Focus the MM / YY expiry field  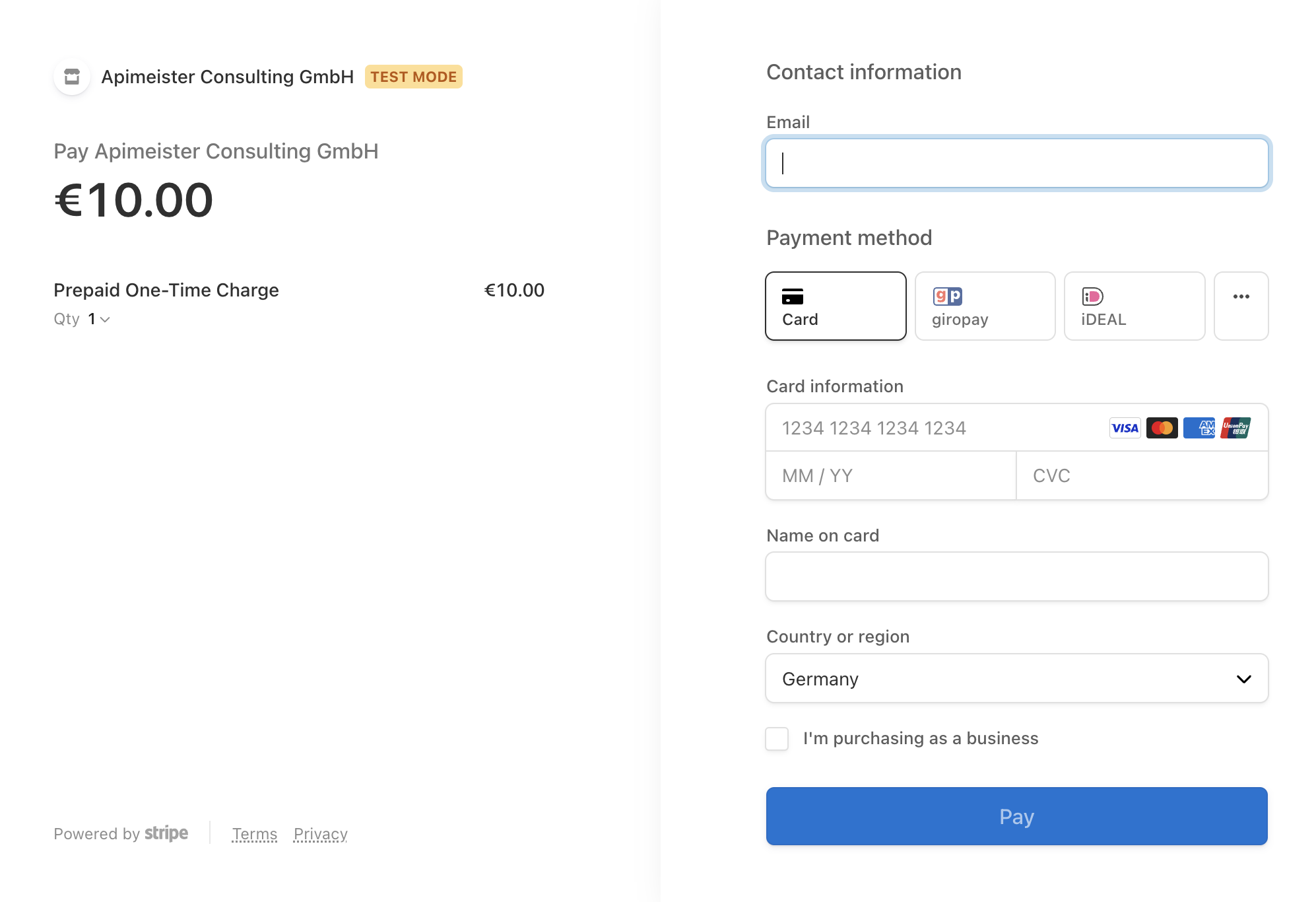(891, 475)
